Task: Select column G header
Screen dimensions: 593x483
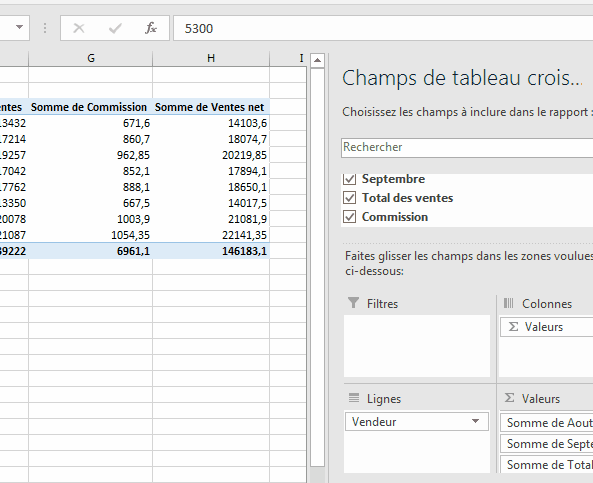Action: tap(91, 58)
